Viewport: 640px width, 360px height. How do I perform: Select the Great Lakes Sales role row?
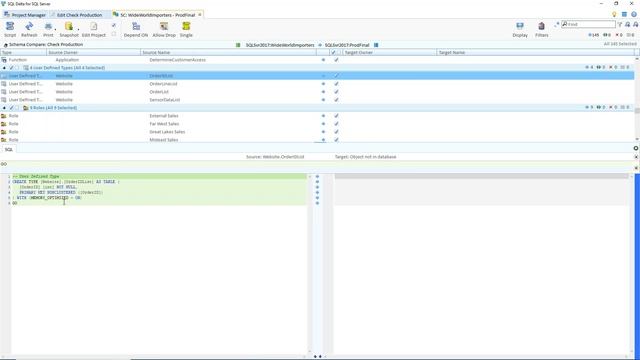[x=317, y=132]
